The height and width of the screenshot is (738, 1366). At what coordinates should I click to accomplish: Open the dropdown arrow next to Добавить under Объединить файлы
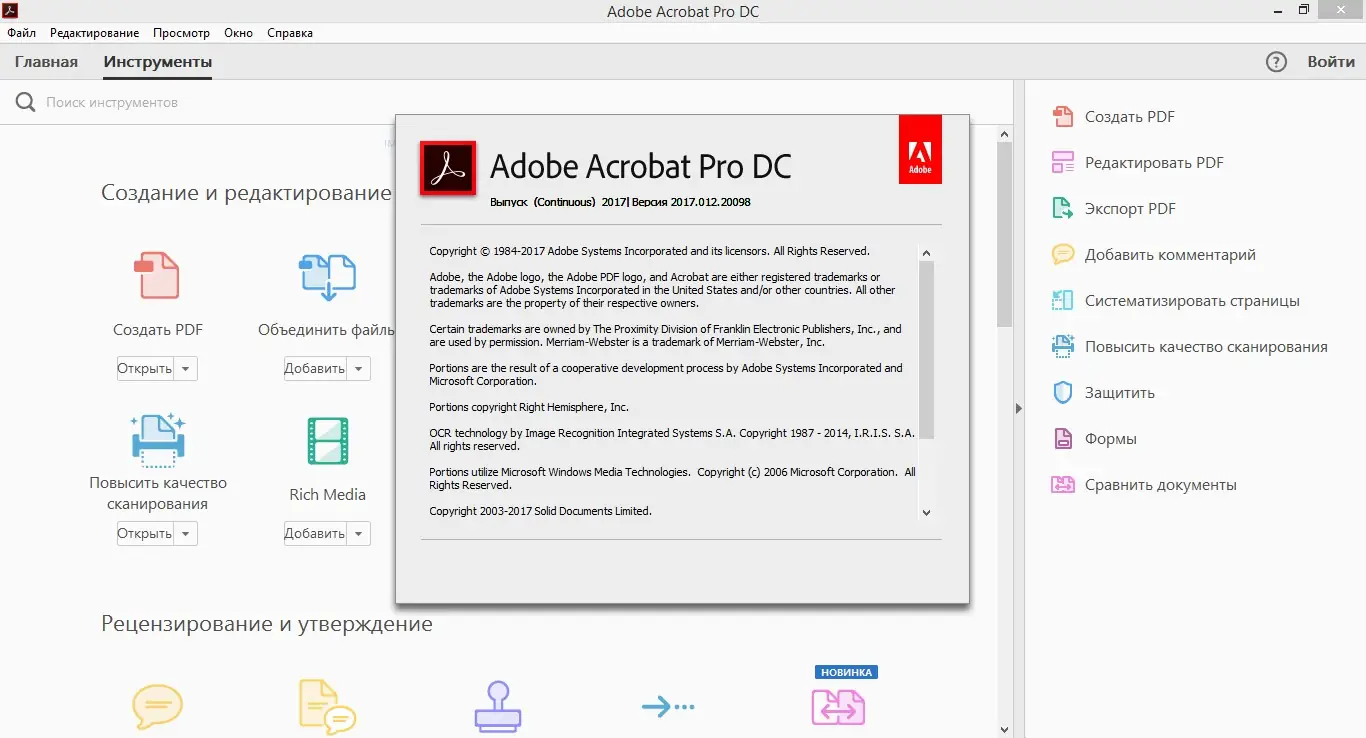[359, 369]
